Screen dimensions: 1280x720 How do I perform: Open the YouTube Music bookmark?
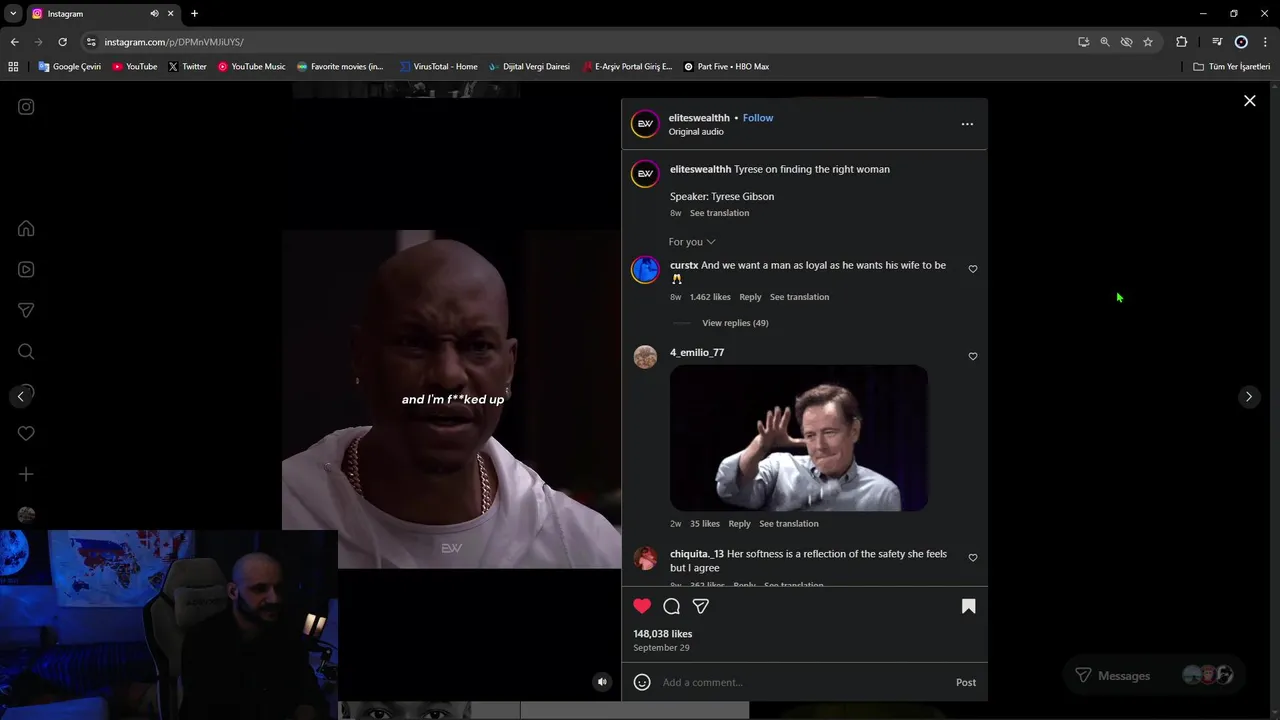tap(252, 67)
